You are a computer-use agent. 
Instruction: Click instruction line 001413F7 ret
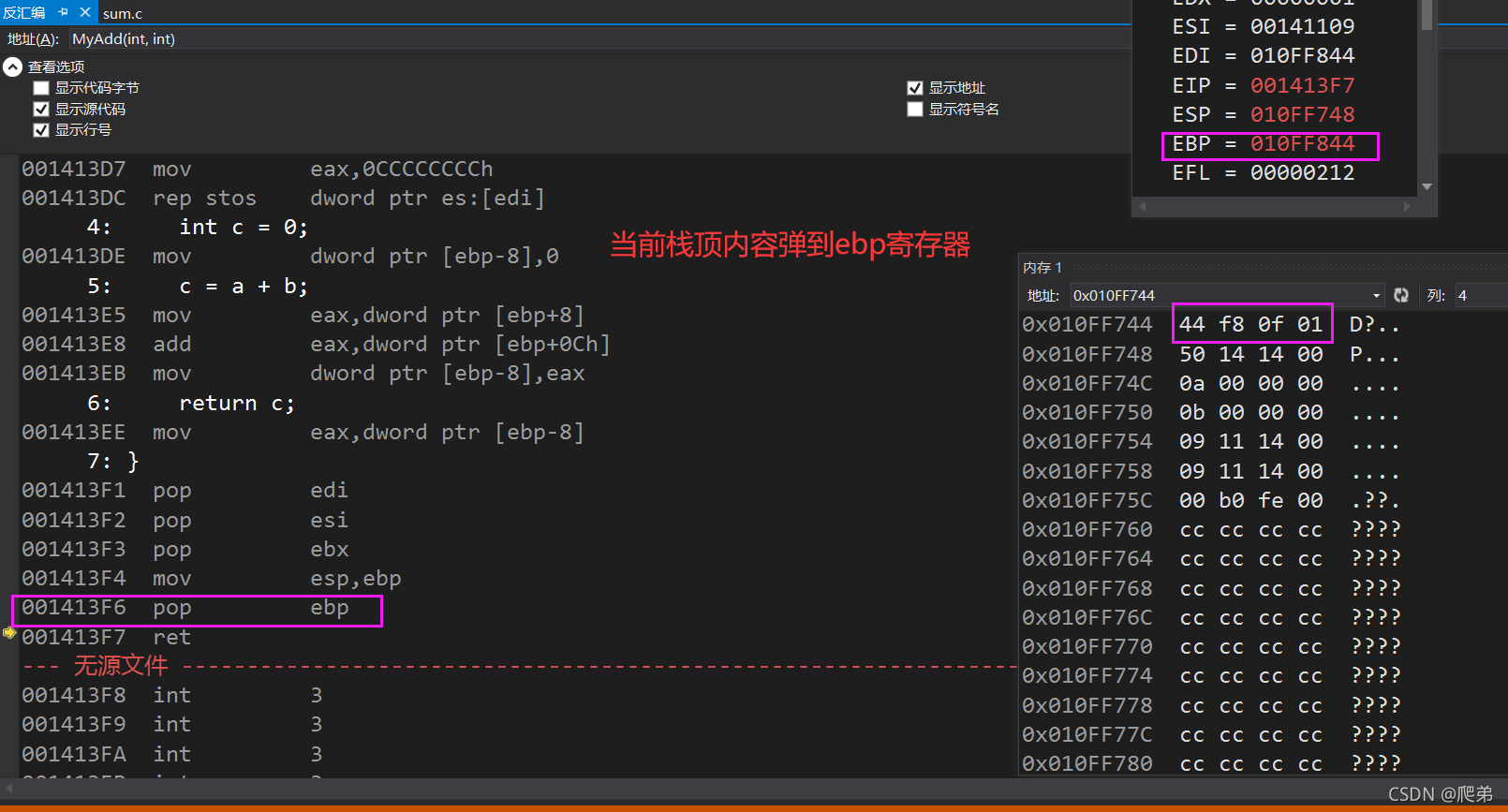point(107,637)
